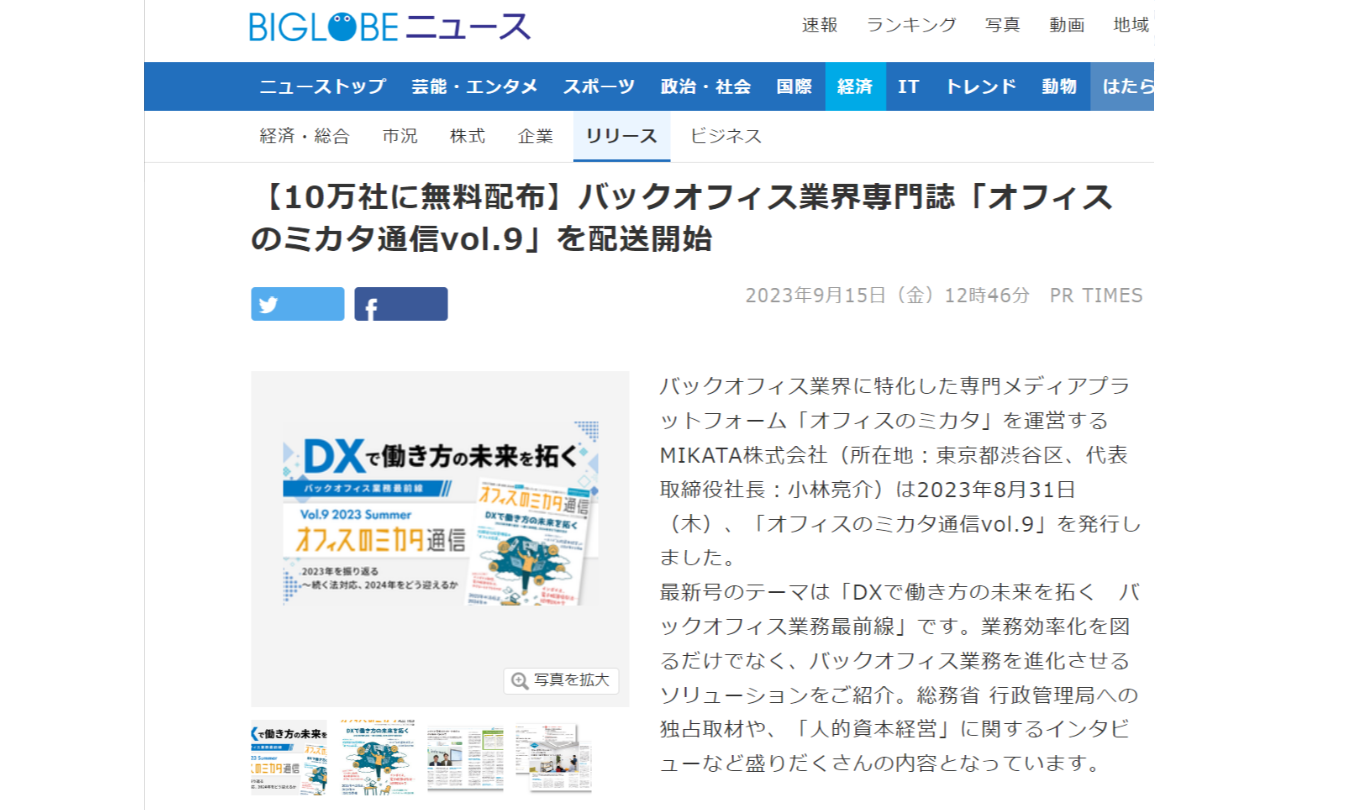Image resolution: width=1350 pixels, height=810 pixels.
Task: Select fourth thumbnail with stacked pages
Action: 553,758
